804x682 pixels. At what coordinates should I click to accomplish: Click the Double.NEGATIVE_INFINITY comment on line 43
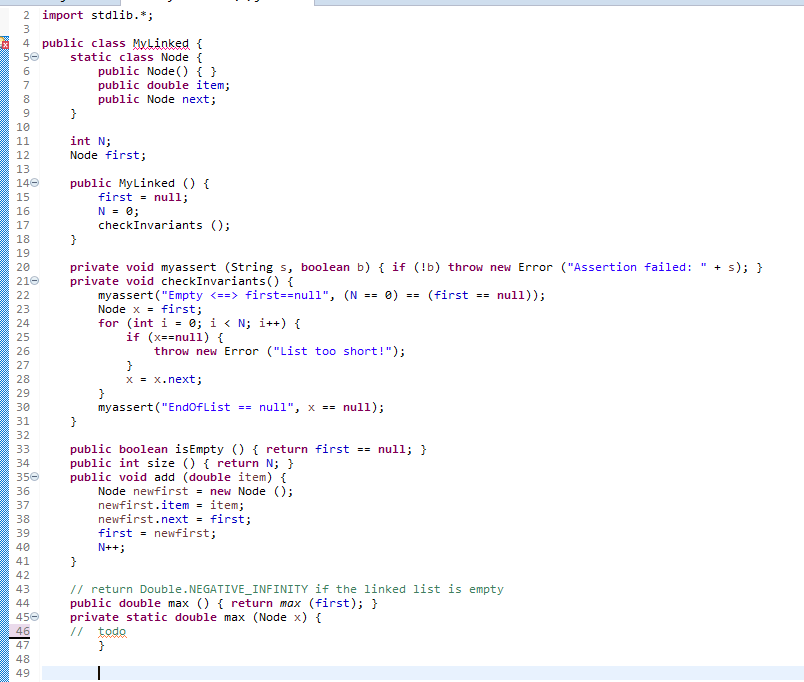pyautogui.click(x=287, y=589)
